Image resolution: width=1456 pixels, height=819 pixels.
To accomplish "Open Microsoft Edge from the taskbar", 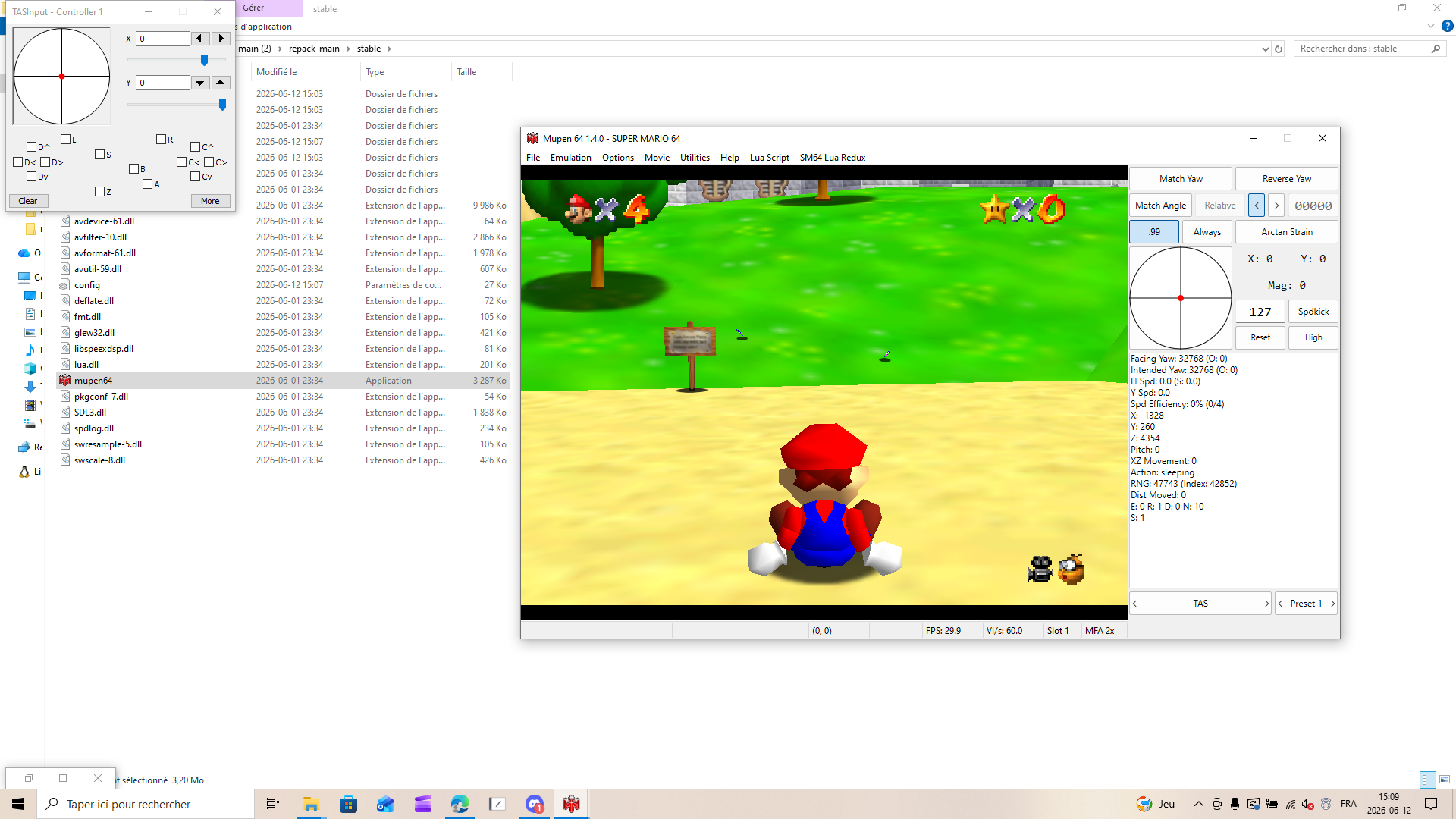I will pyautogui.click(x=460, y=804).
